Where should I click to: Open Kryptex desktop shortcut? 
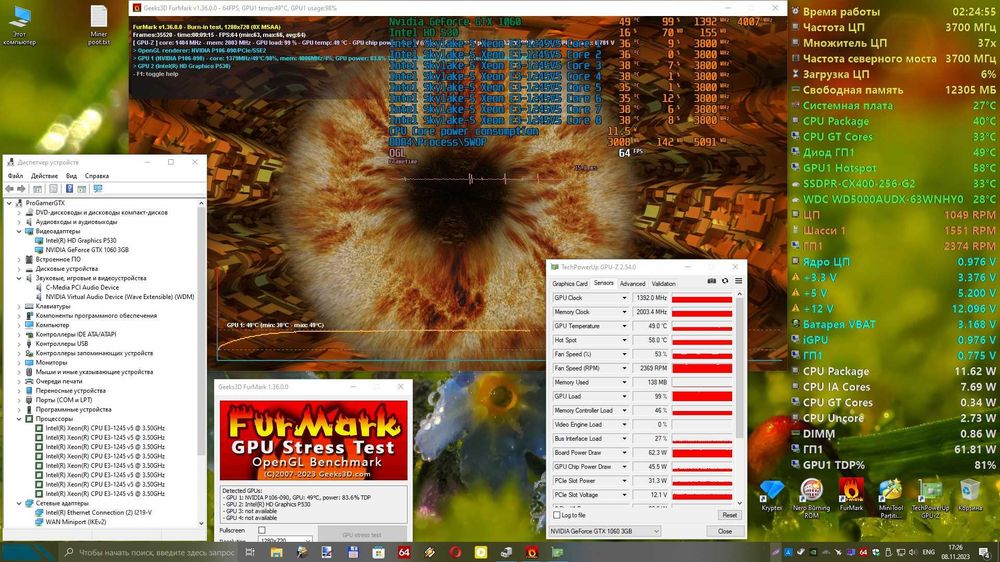pyautogui.click(x=772, y=496)
